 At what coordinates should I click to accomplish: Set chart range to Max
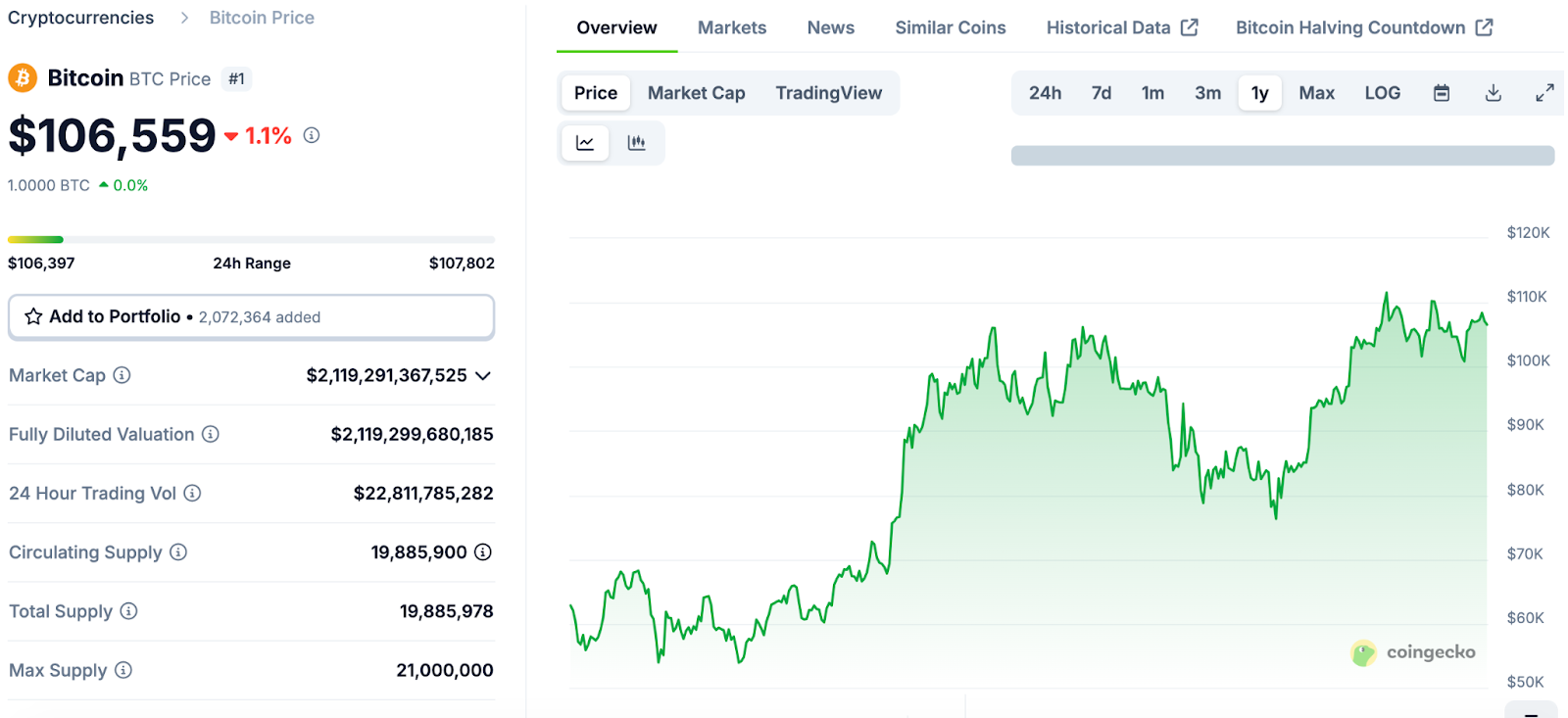(1317, 93)
